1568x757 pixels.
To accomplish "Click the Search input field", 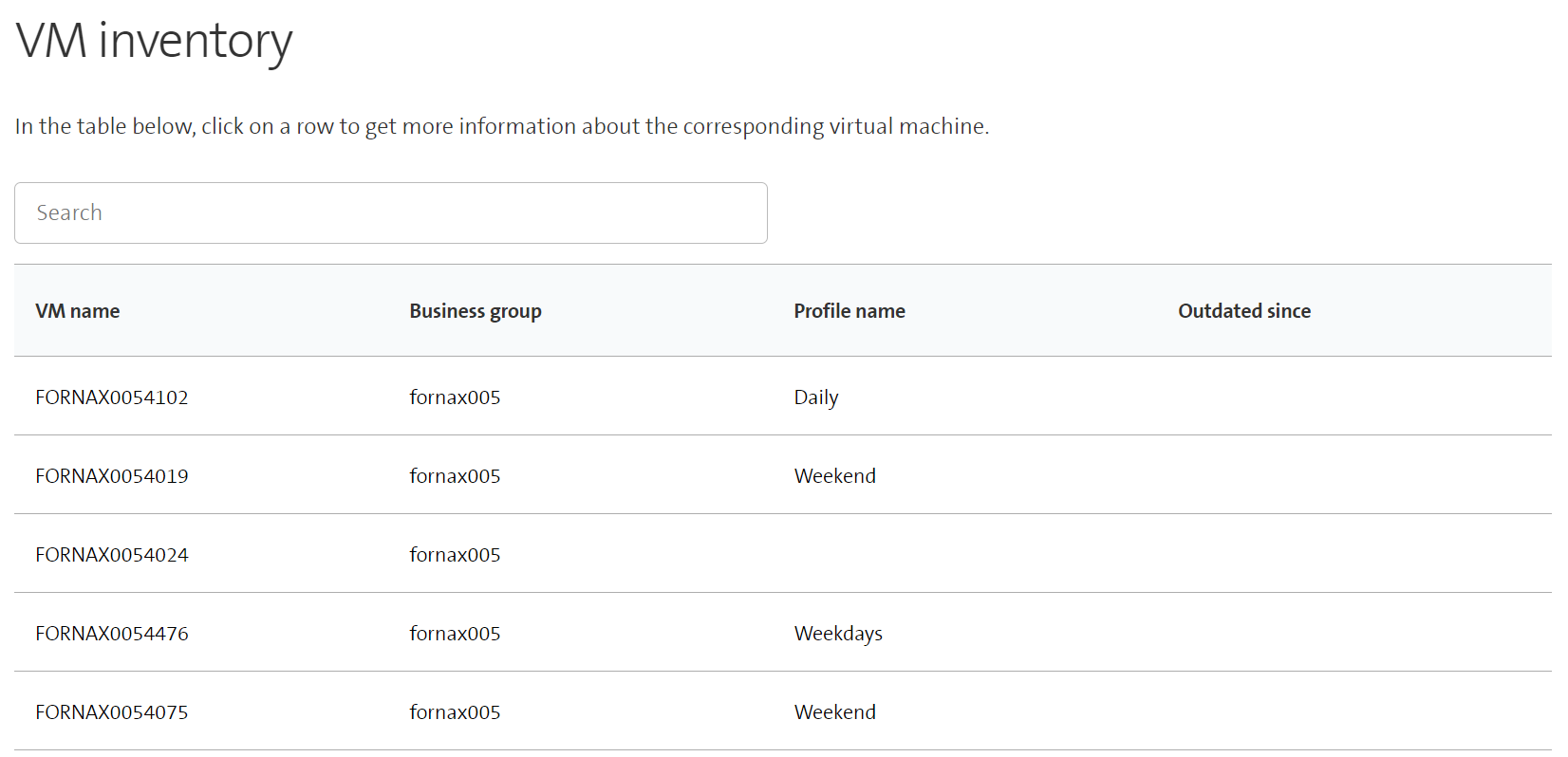I will click(x=390, y=212).
